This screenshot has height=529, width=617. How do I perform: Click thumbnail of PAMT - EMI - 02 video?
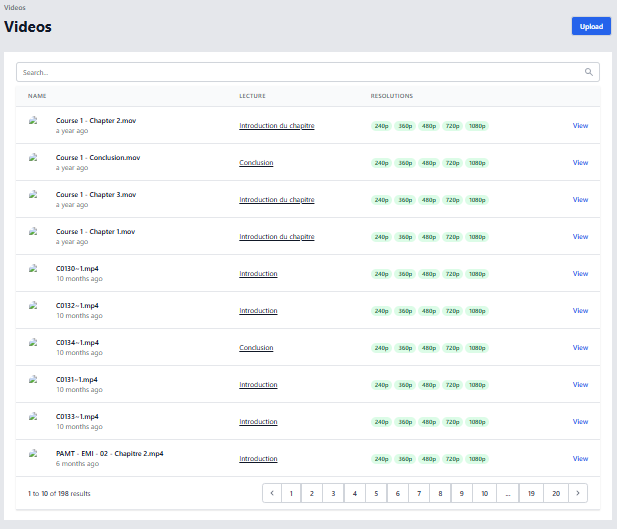point(34,454)
